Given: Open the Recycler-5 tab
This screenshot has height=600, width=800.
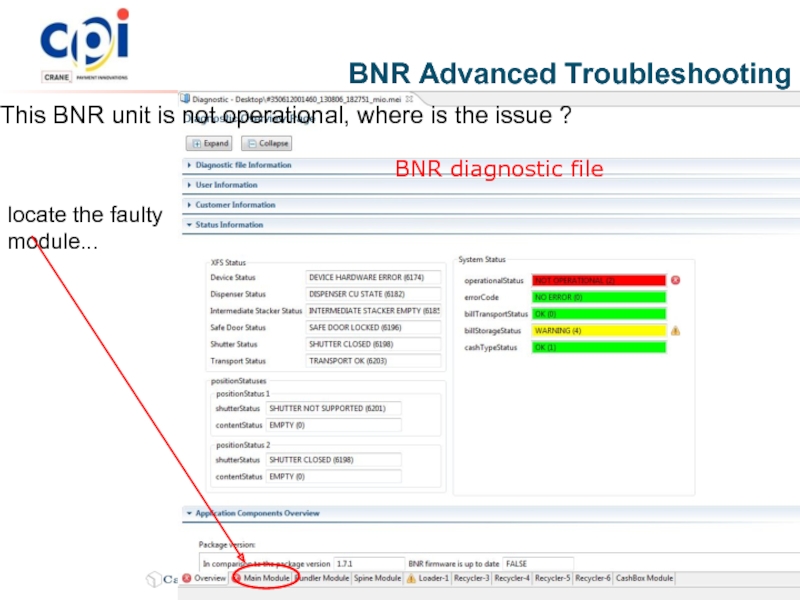Looking at the screenshot, I should (x=553, y=578).
